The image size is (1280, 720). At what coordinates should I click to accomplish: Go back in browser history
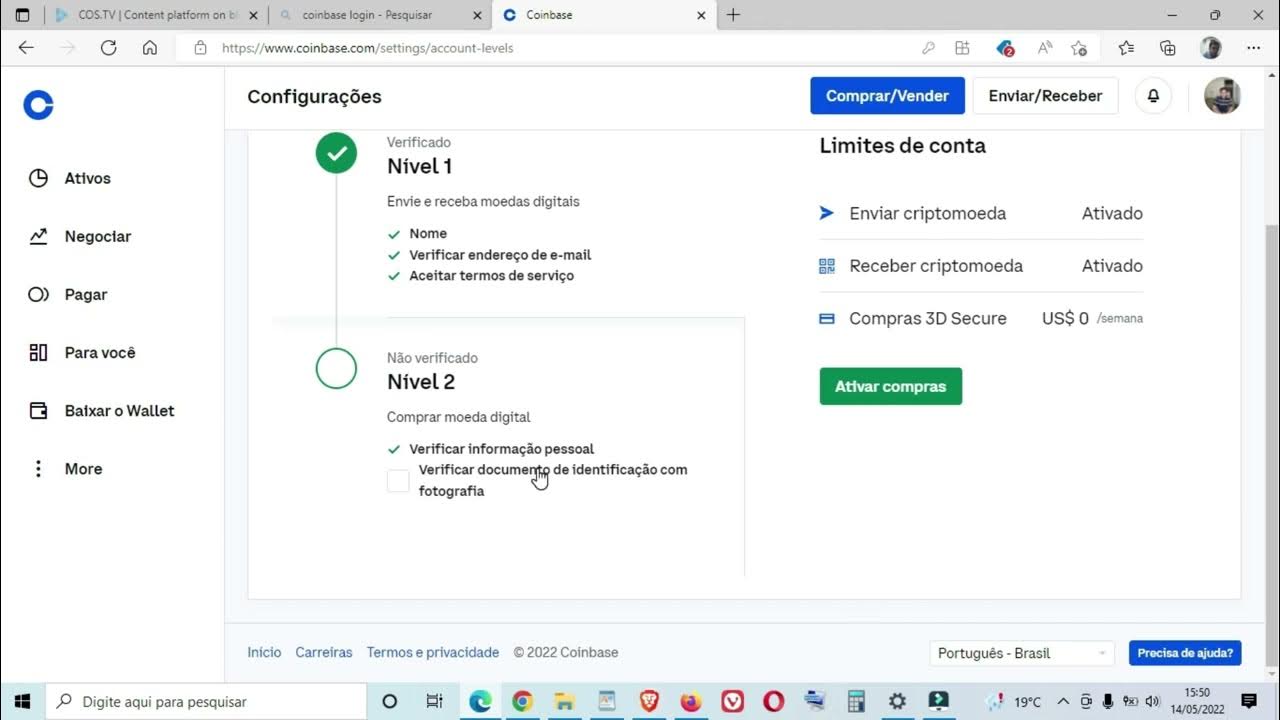(x=26, y=47)
